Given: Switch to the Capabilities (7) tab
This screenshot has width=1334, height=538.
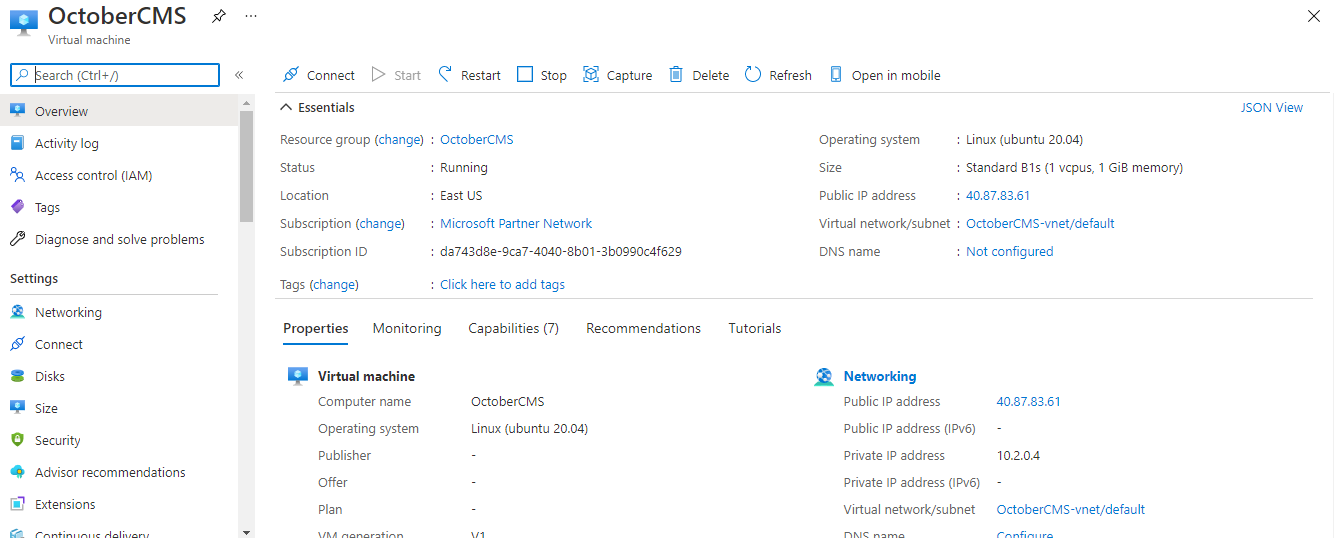Looking at the screenshot, I should [x=513, y=328].
